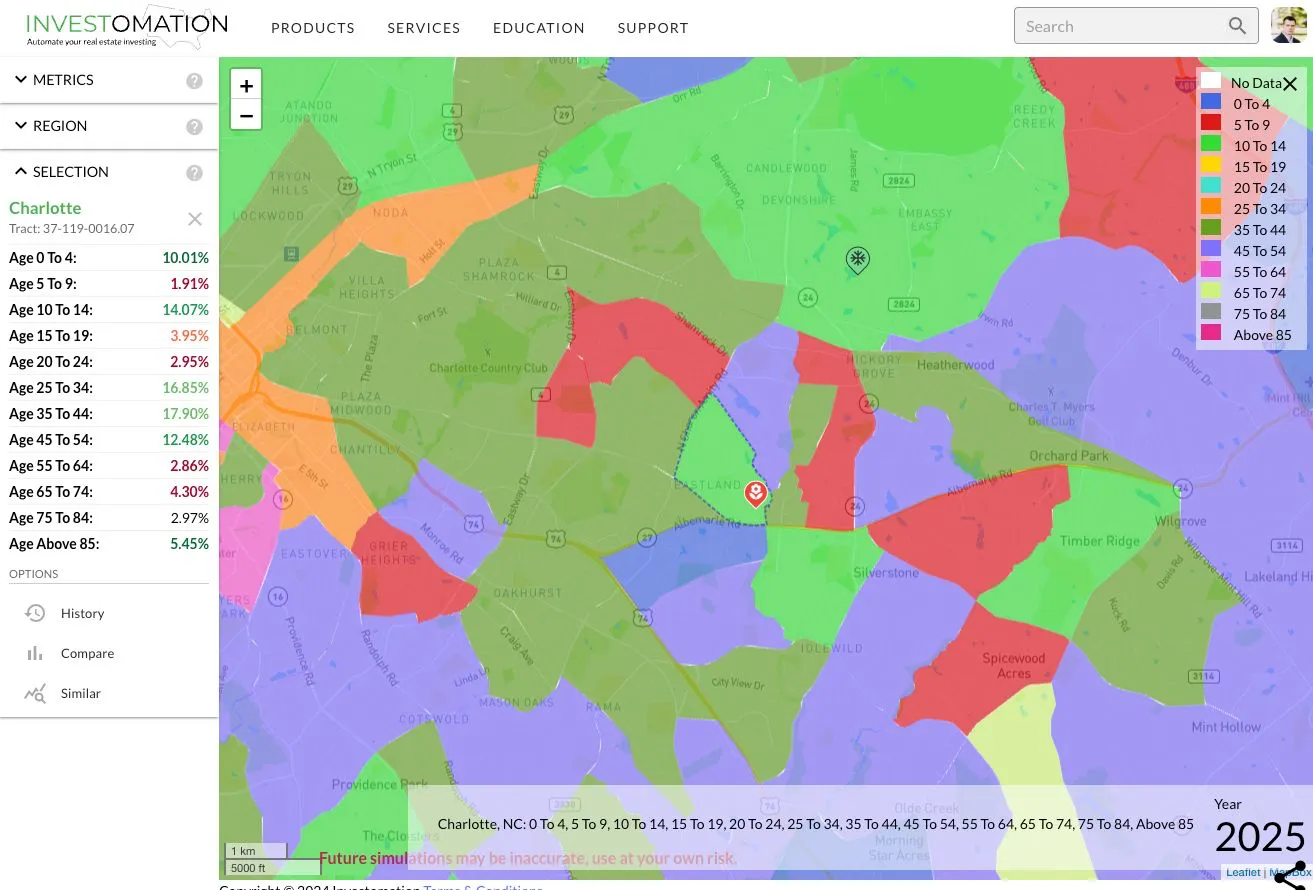Click the 65 To 74 legend swatch

[1211, 291]
